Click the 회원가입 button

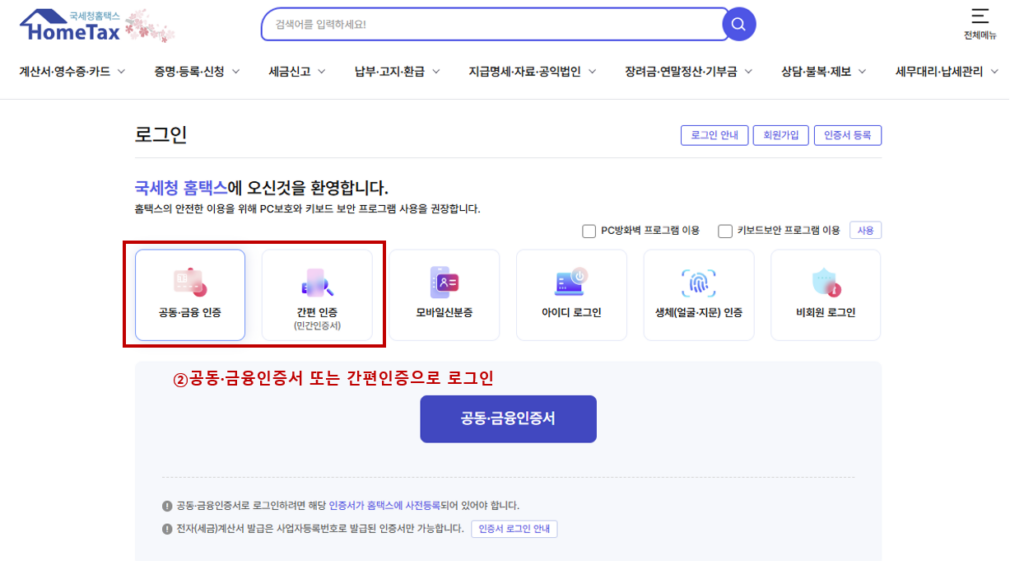click(781, 135)
